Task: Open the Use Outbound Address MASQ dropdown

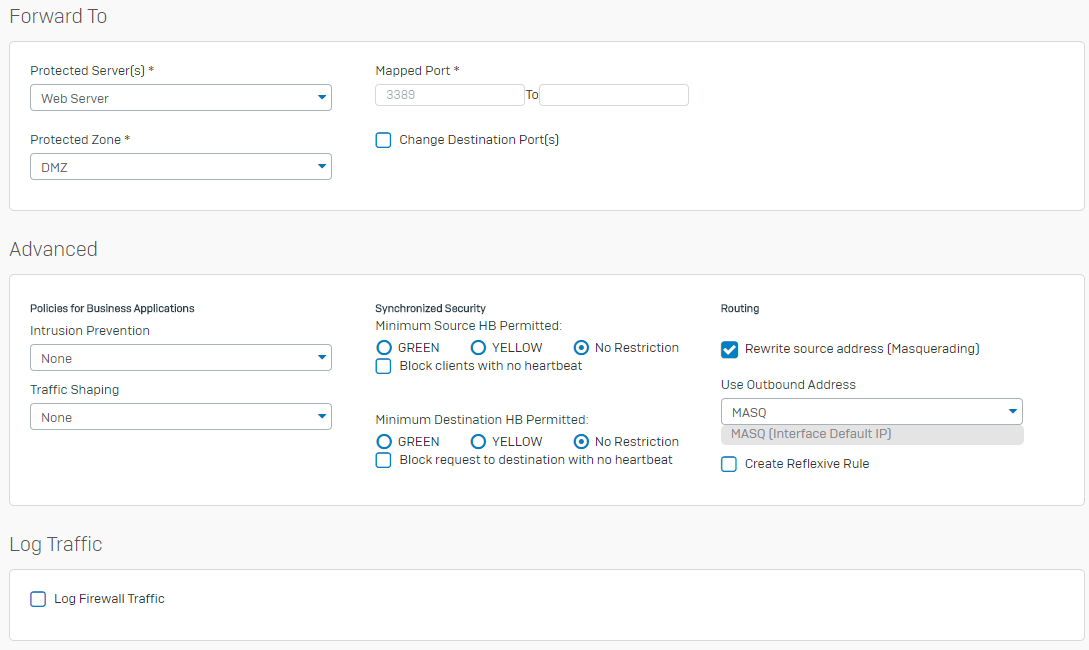Action: point(872,412)
